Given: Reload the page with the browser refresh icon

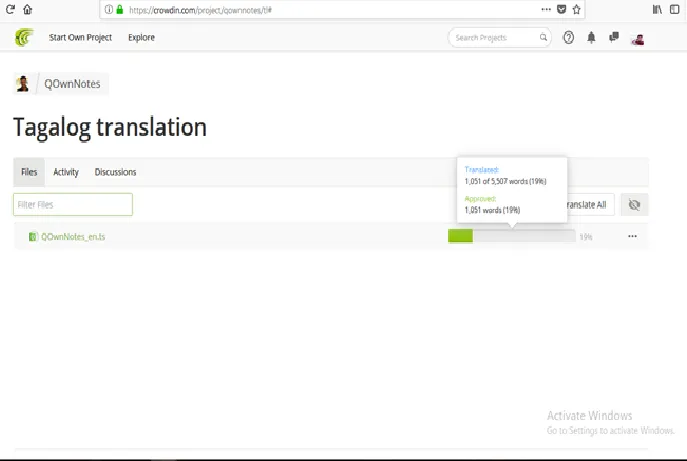Looking at the screenshot, I should (x=10, y=9).
